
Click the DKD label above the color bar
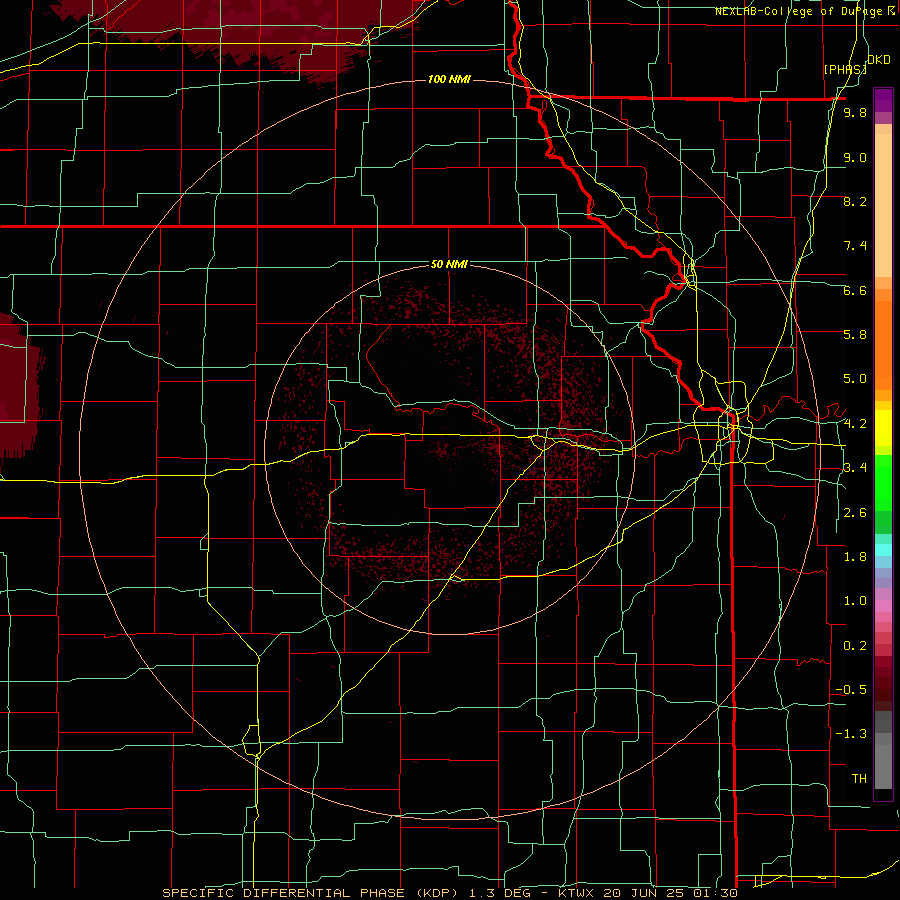pos(879,60)
